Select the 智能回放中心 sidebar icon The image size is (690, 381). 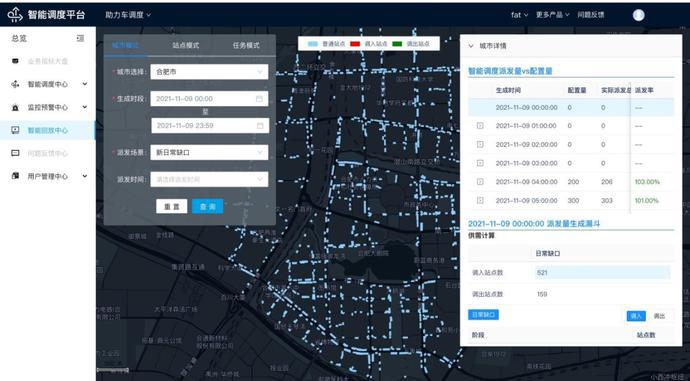pos(15,130)
